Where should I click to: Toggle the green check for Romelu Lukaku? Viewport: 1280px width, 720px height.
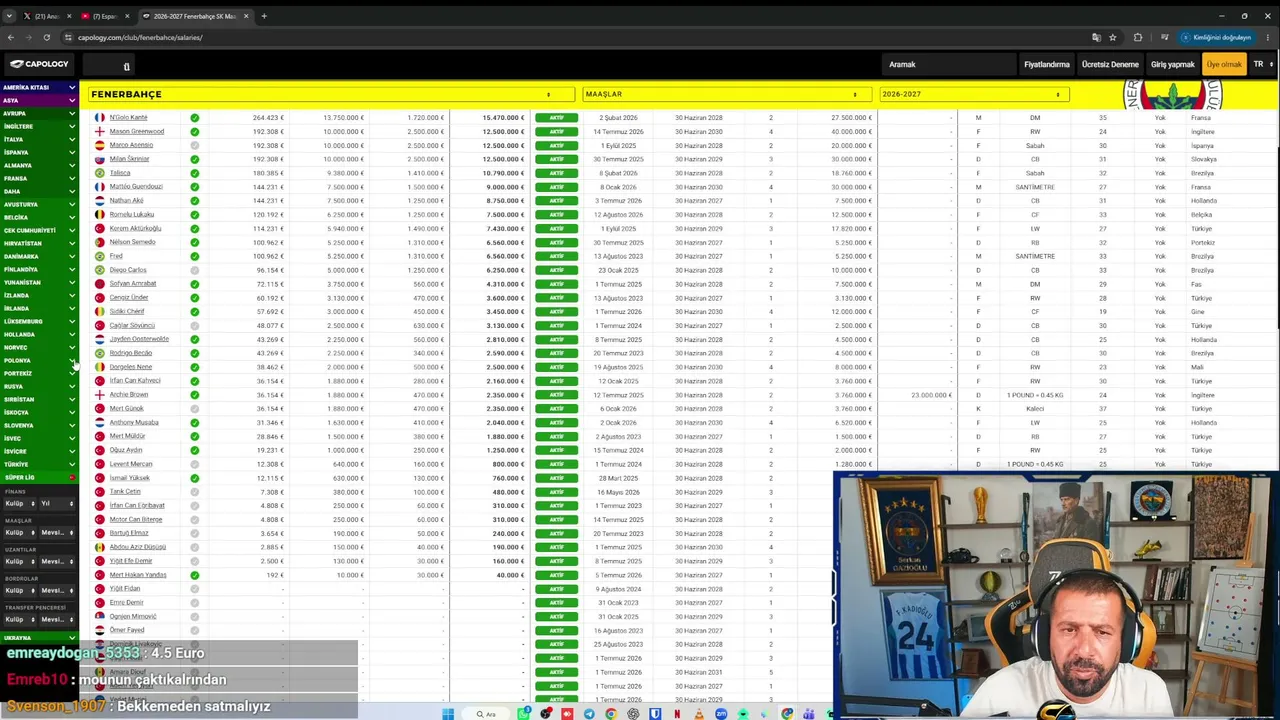(x=195, y=215)
